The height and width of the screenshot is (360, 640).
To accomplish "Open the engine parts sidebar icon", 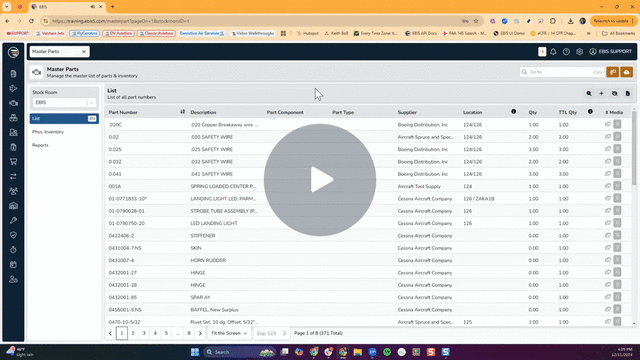I will pyautogui.click(x=13, y=103).
